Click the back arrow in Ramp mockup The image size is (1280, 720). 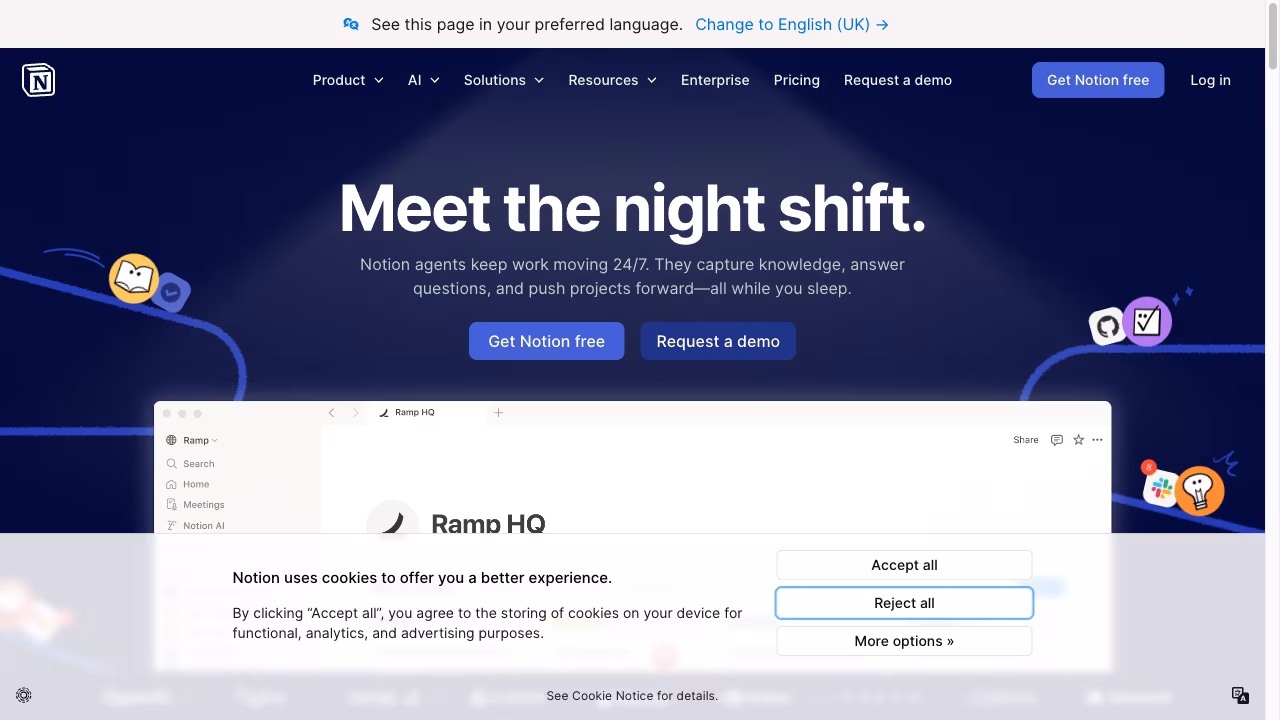332,412
